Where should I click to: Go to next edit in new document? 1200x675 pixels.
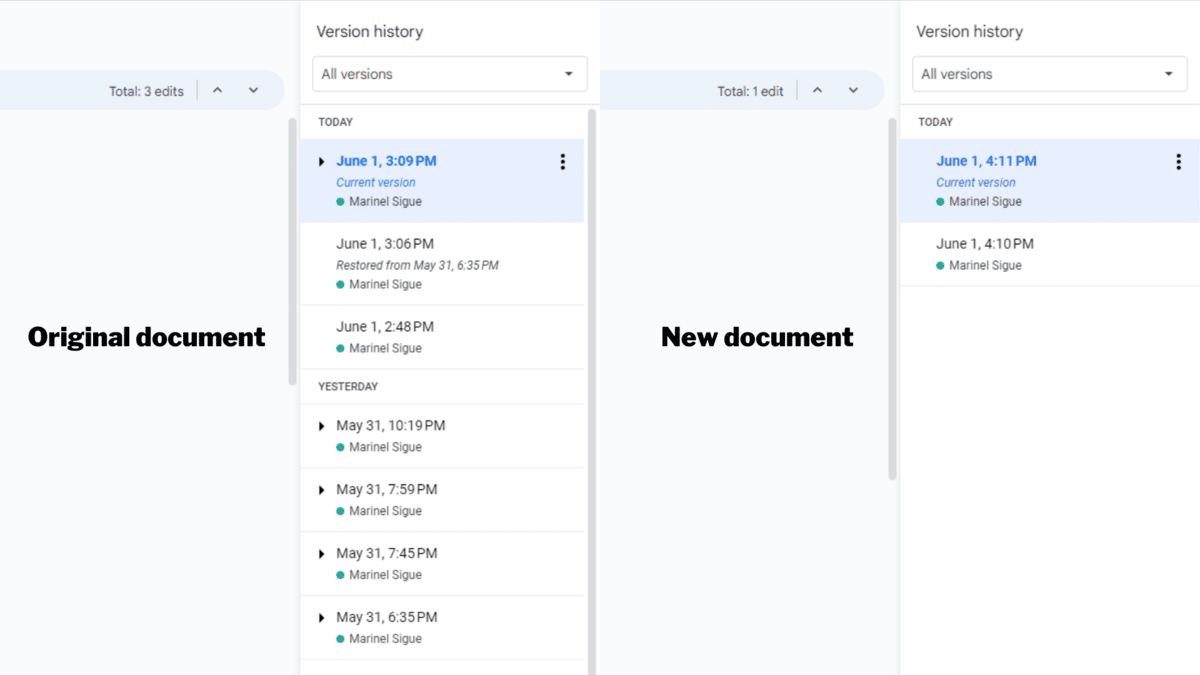(853, 91)
